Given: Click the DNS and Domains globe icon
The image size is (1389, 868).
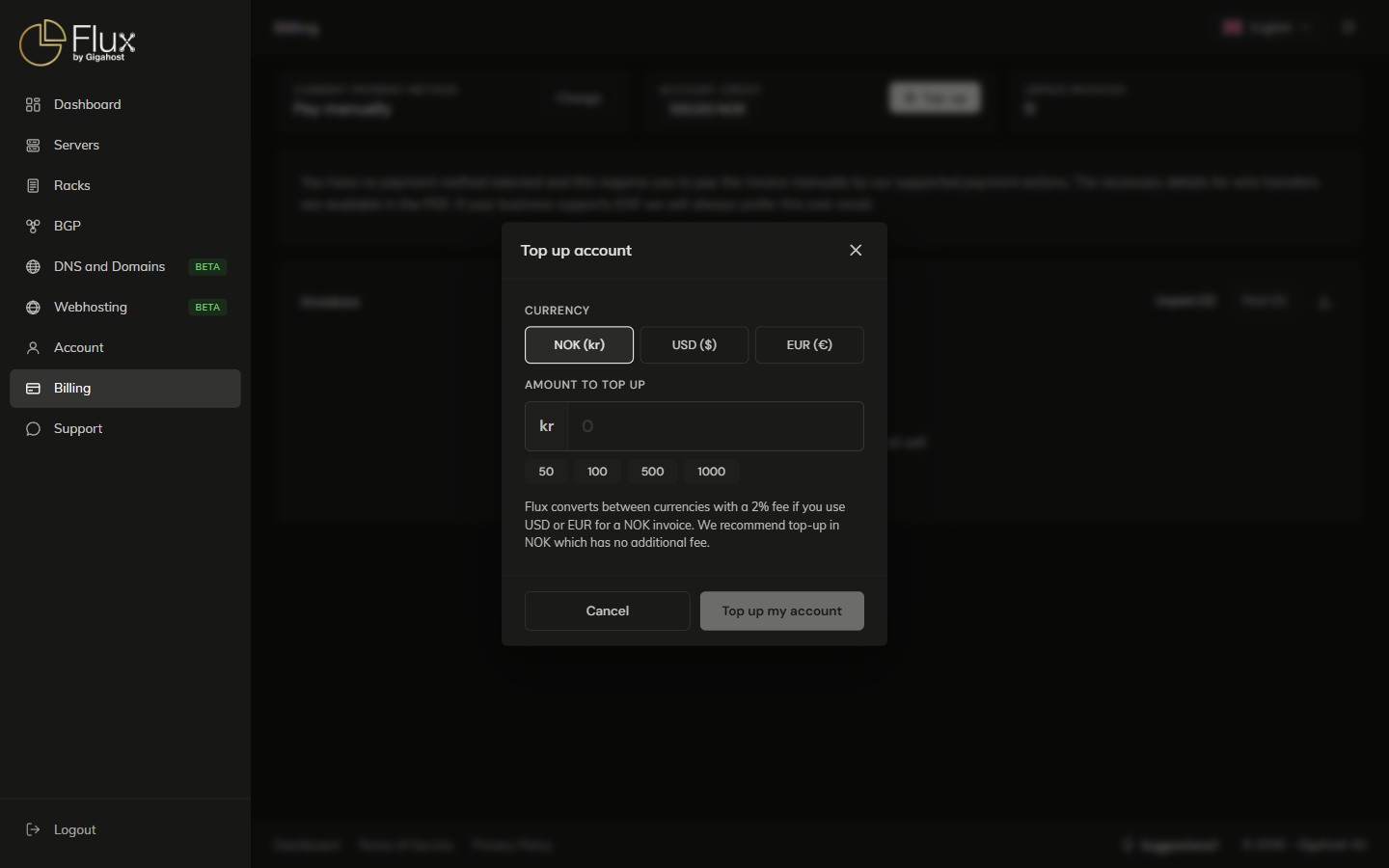Looking at the screenshot, I should pyautogui.click(x=33, y=266).
